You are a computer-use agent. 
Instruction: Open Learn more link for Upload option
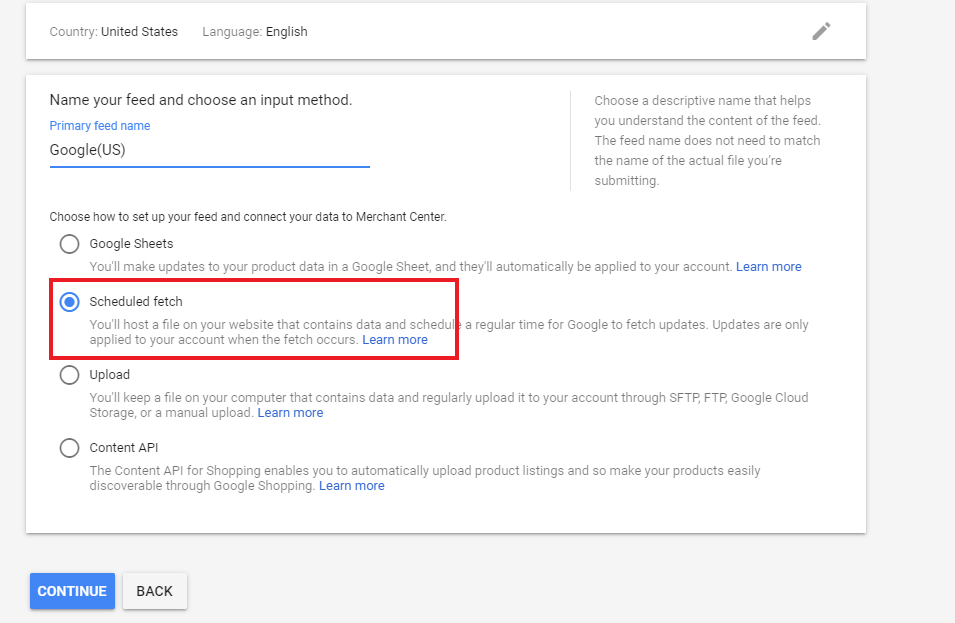pos(290,413)
